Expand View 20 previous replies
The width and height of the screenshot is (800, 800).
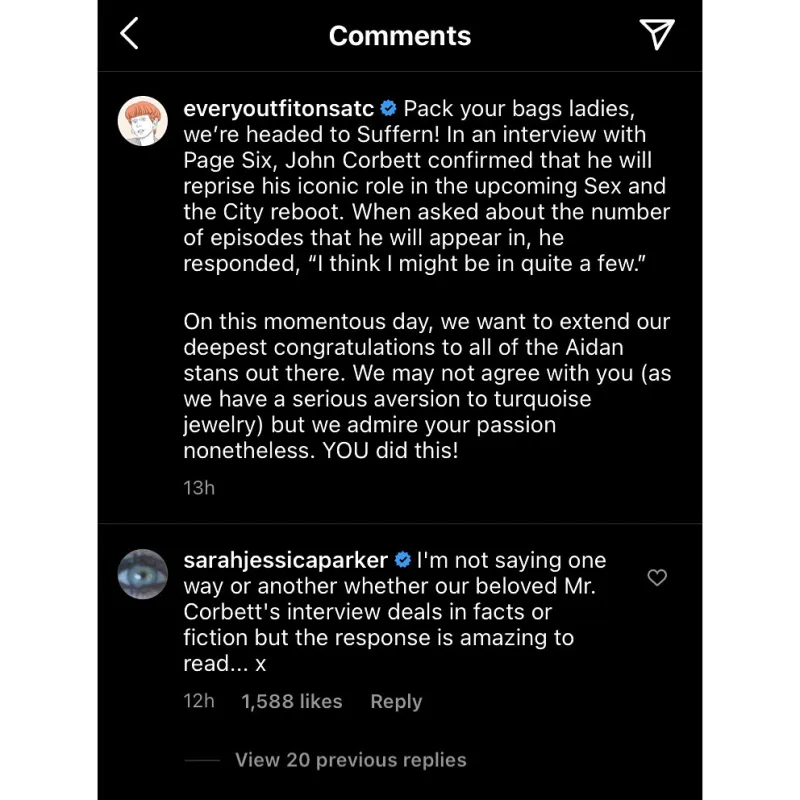tap(350, 760)
